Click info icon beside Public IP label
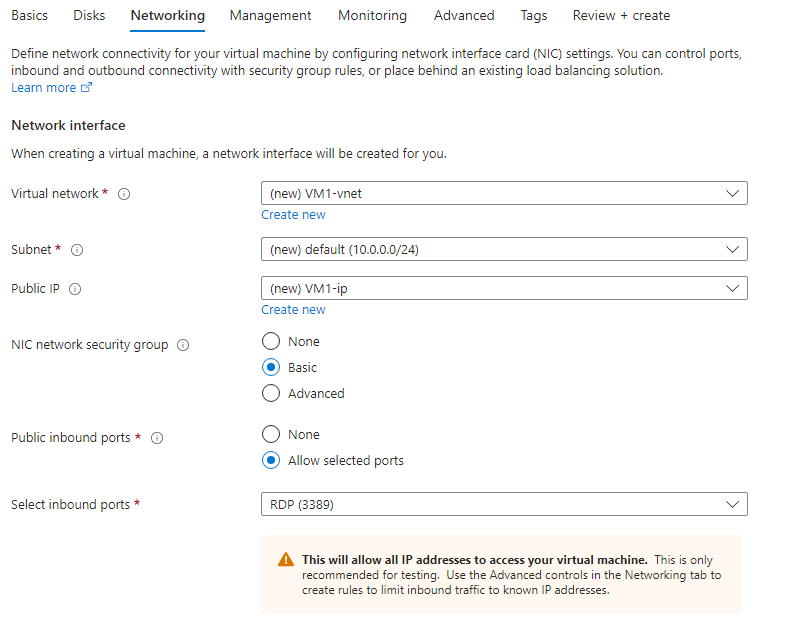The width and height of the screenshot is (811, 629). click(75, 289)
